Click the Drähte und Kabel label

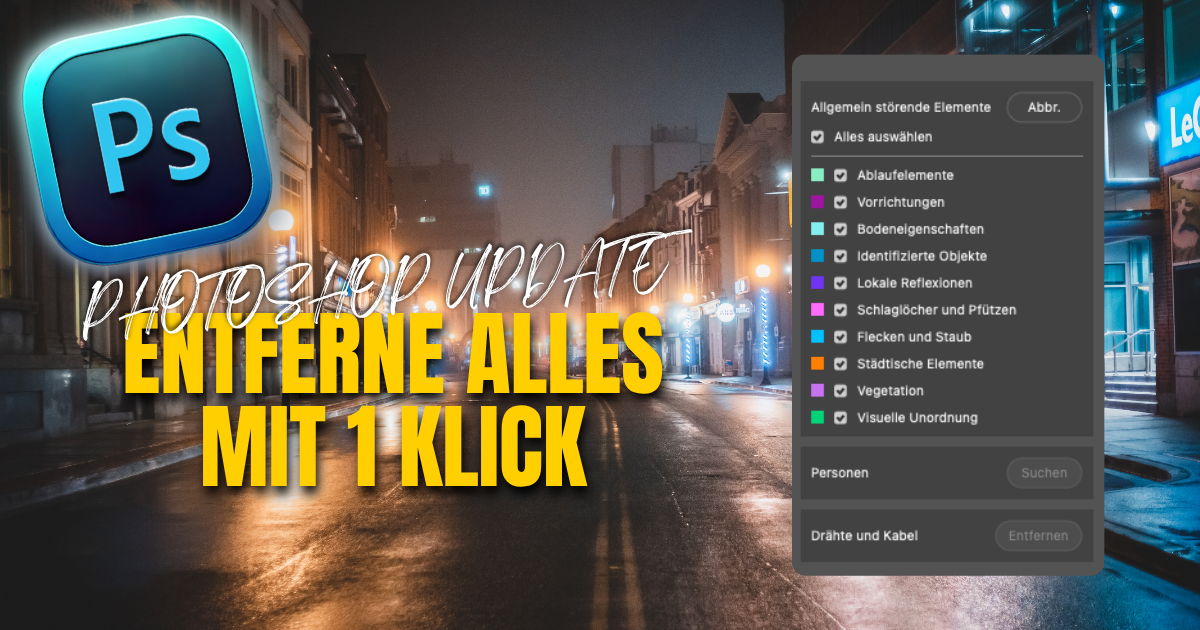864,536
